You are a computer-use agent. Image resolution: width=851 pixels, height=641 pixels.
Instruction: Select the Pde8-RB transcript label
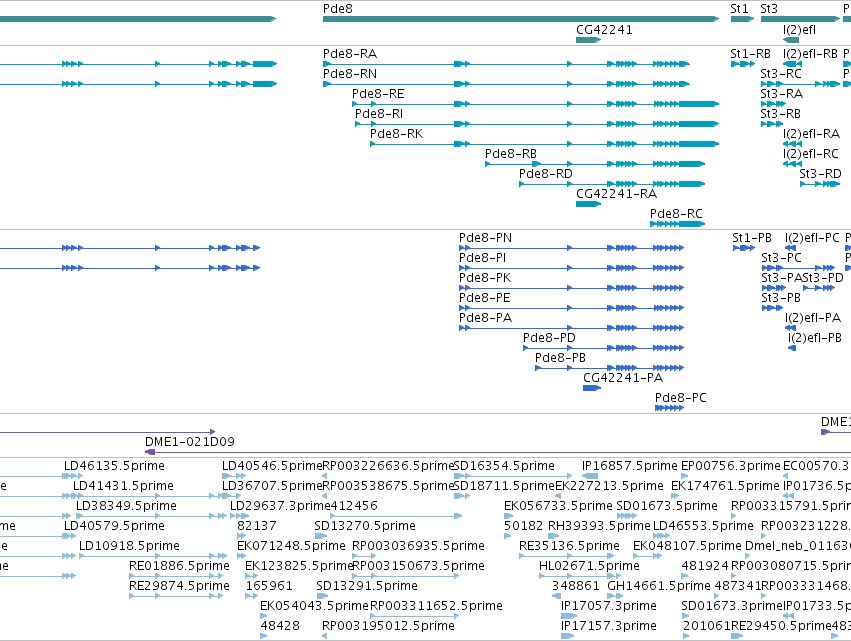(511, 154)
